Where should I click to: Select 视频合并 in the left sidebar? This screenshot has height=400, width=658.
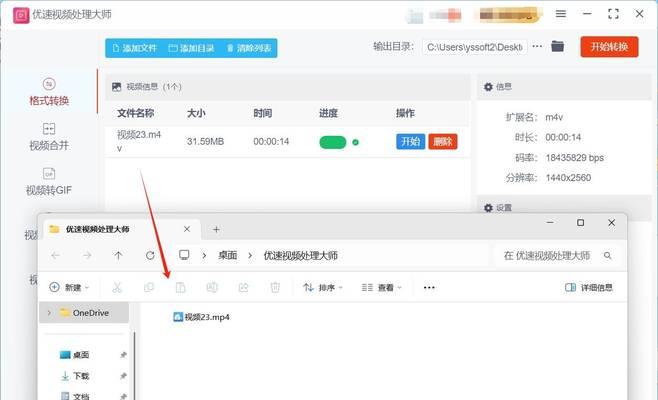click(x=49, y=137)
